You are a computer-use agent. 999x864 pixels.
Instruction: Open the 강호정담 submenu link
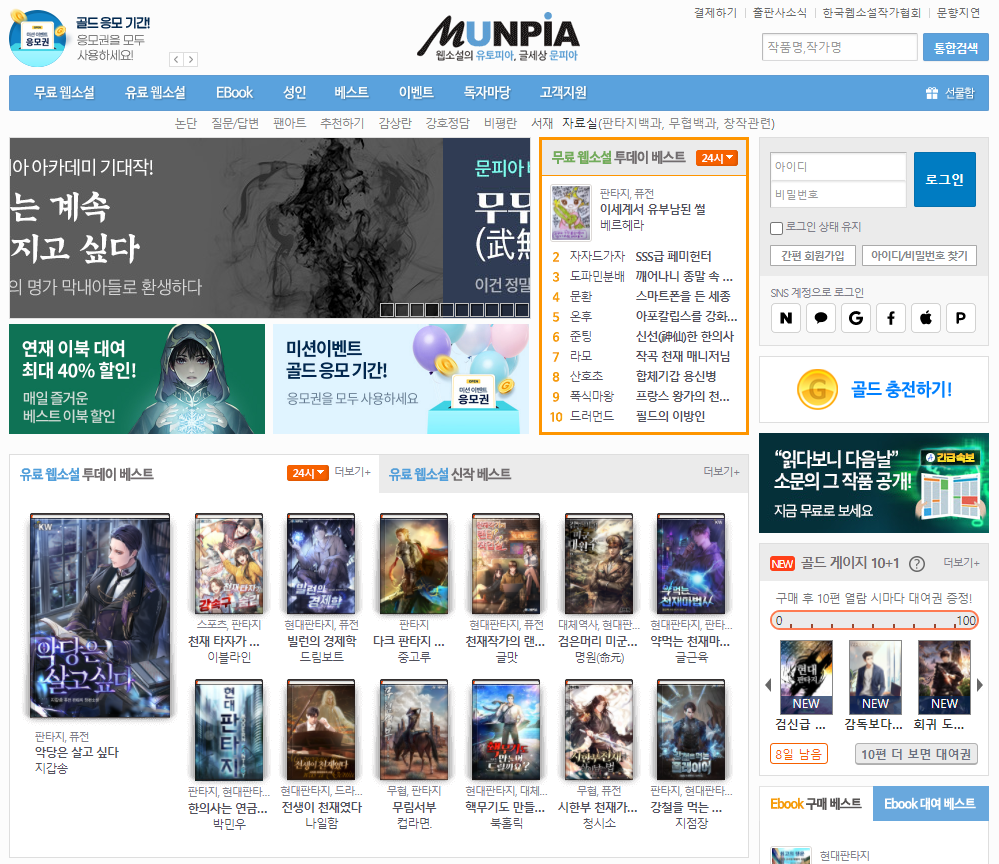[x=447, y=123]
